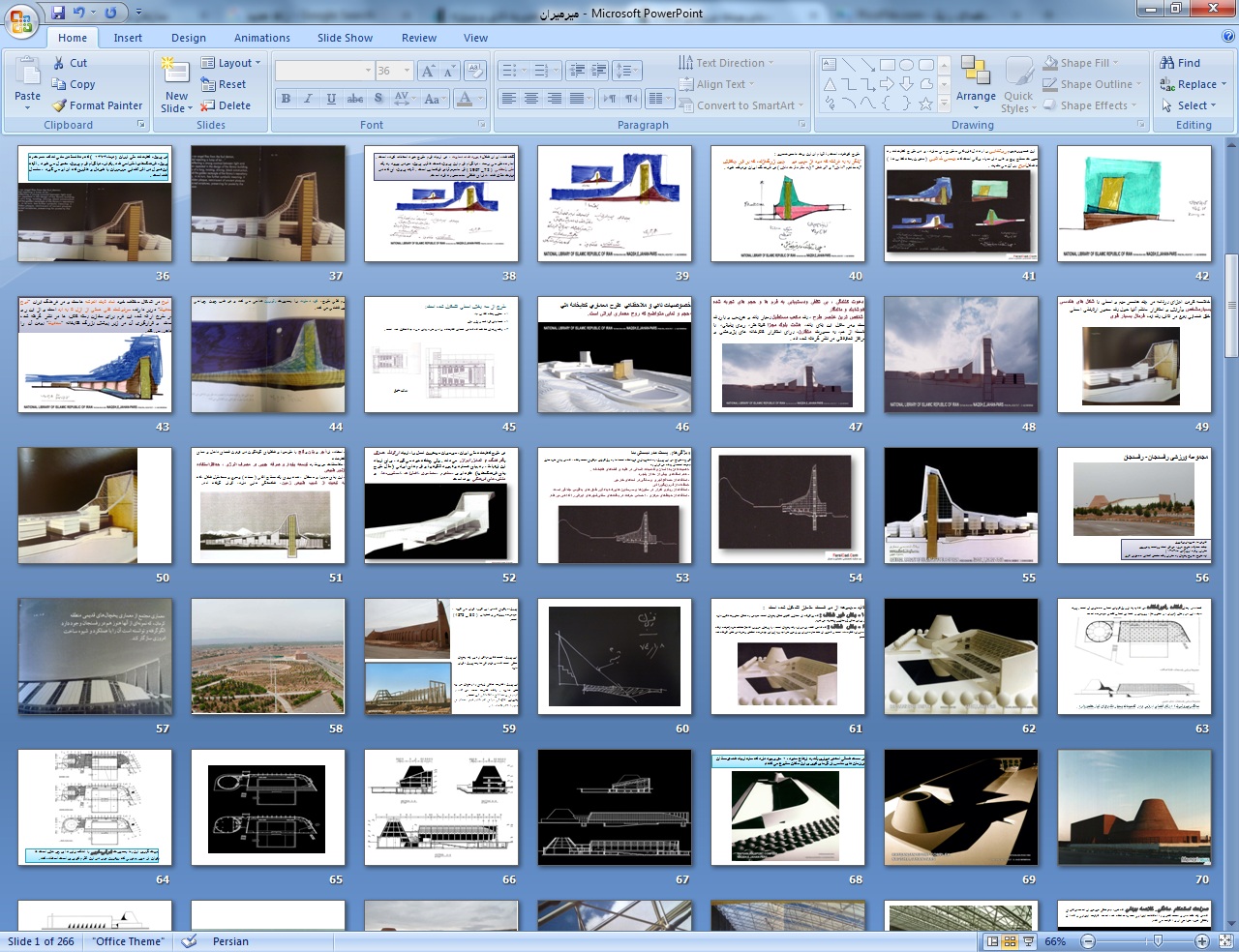Open the Shape Effects menu

tap(1090, 105)
